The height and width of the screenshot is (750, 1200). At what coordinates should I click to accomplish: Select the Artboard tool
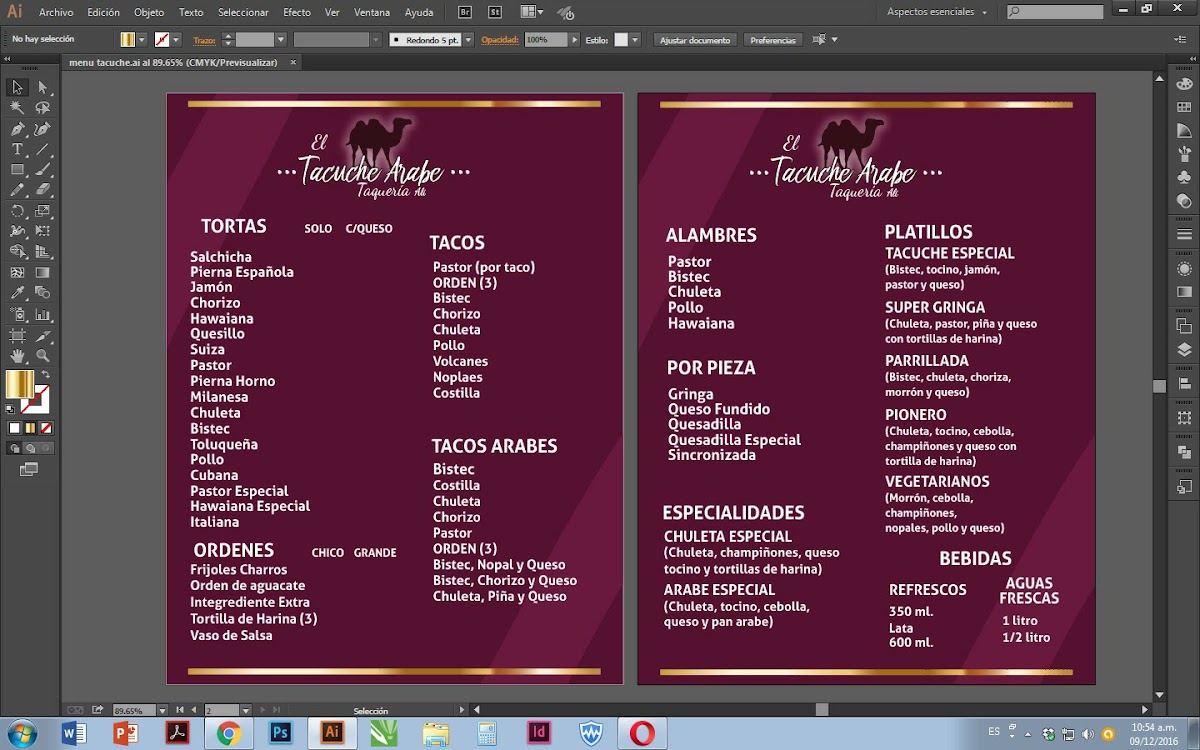(17, 335)
